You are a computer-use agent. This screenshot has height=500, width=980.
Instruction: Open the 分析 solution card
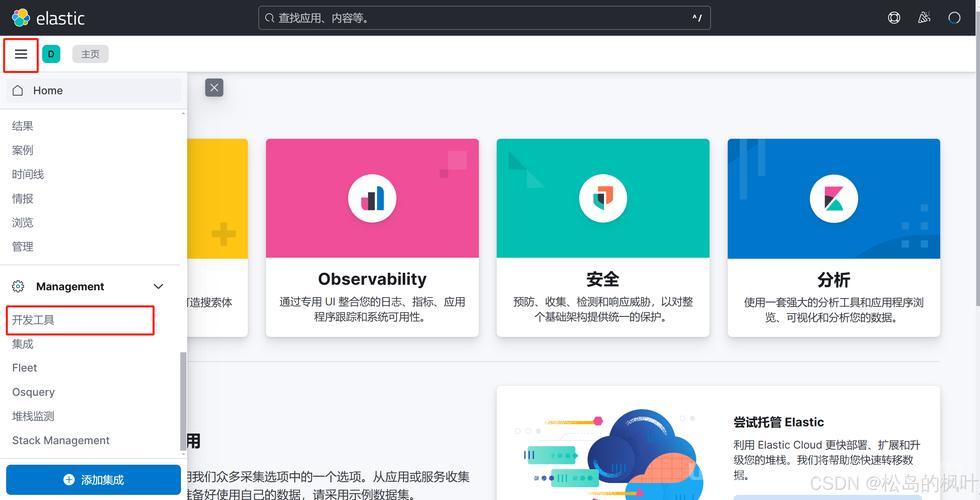click(834, 238)
